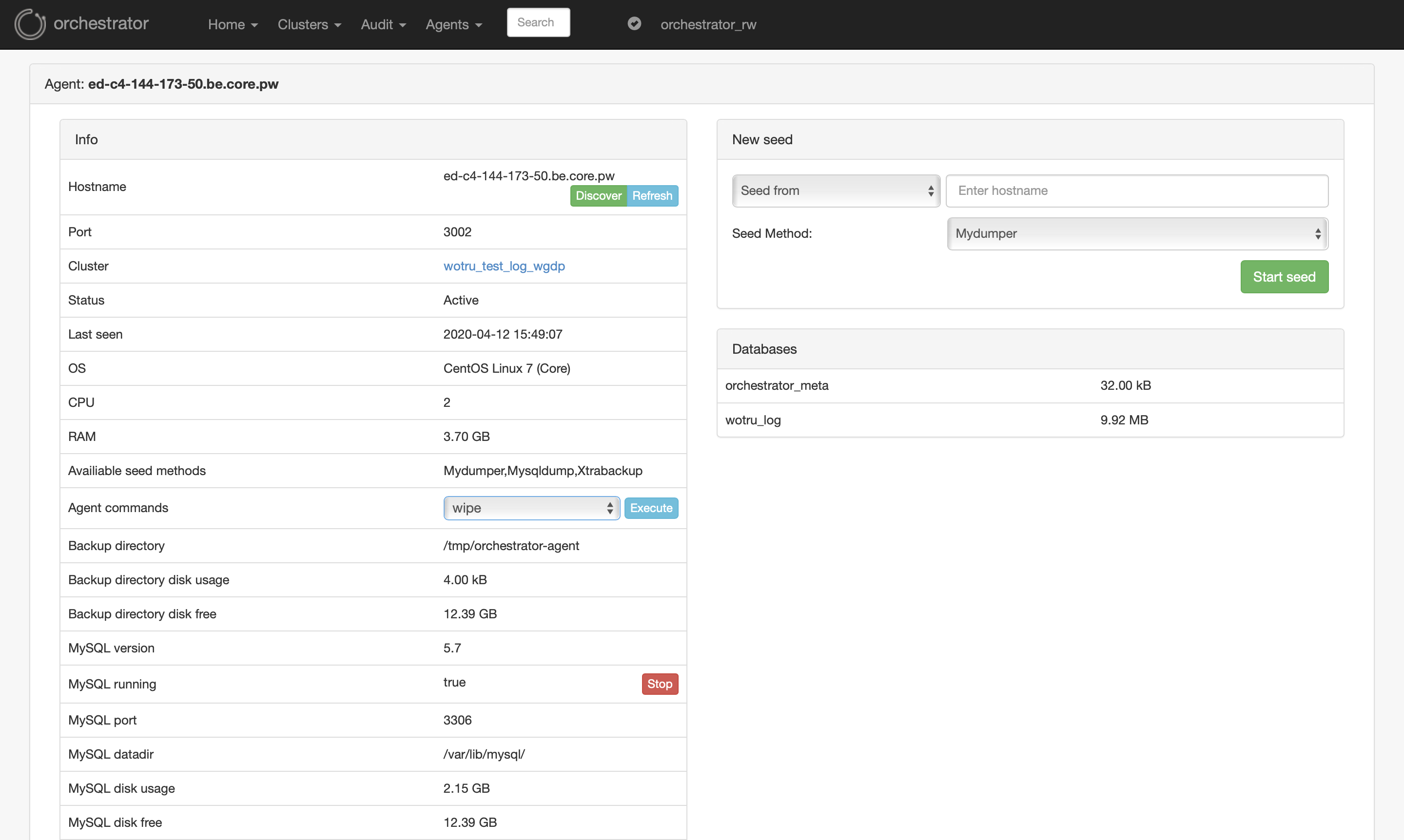Image resolution: width=1404 pixels, height=840 pixels.
Task: Expand the Mydumper seed method dropdown
Action: click(1137, 234)
